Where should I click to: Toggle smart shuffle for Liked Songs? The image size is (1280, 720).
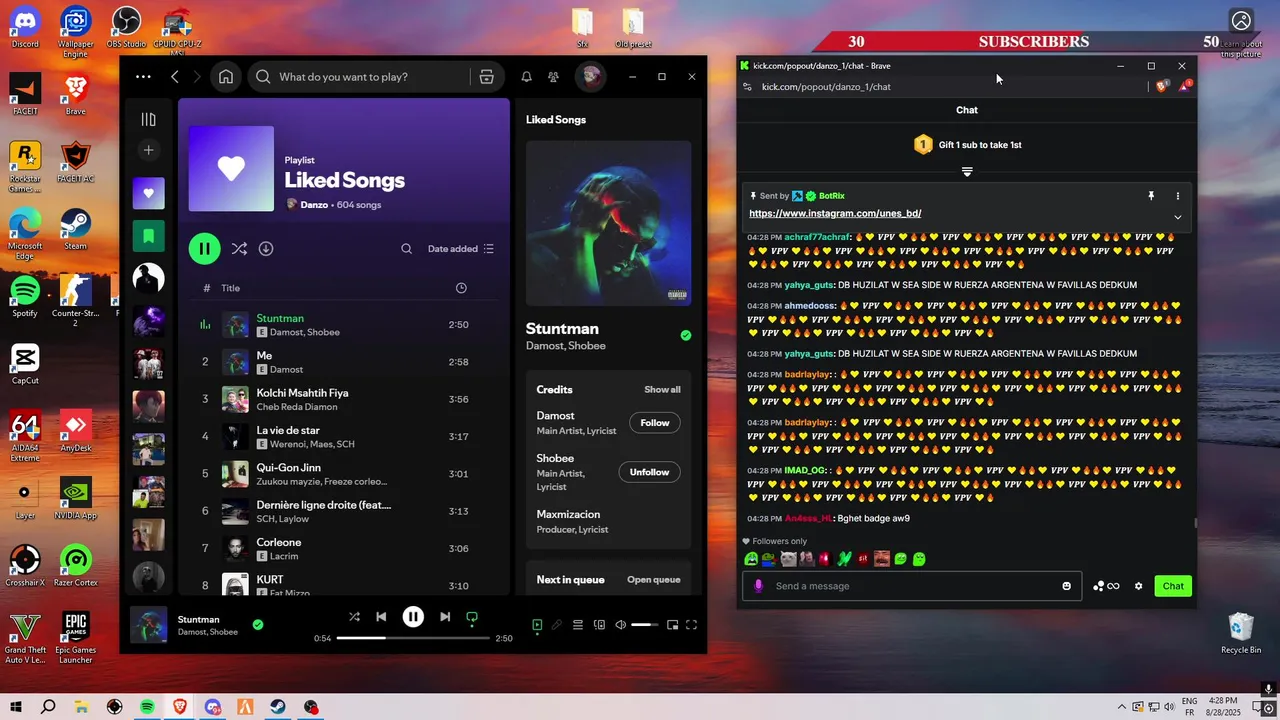[239, 249]
